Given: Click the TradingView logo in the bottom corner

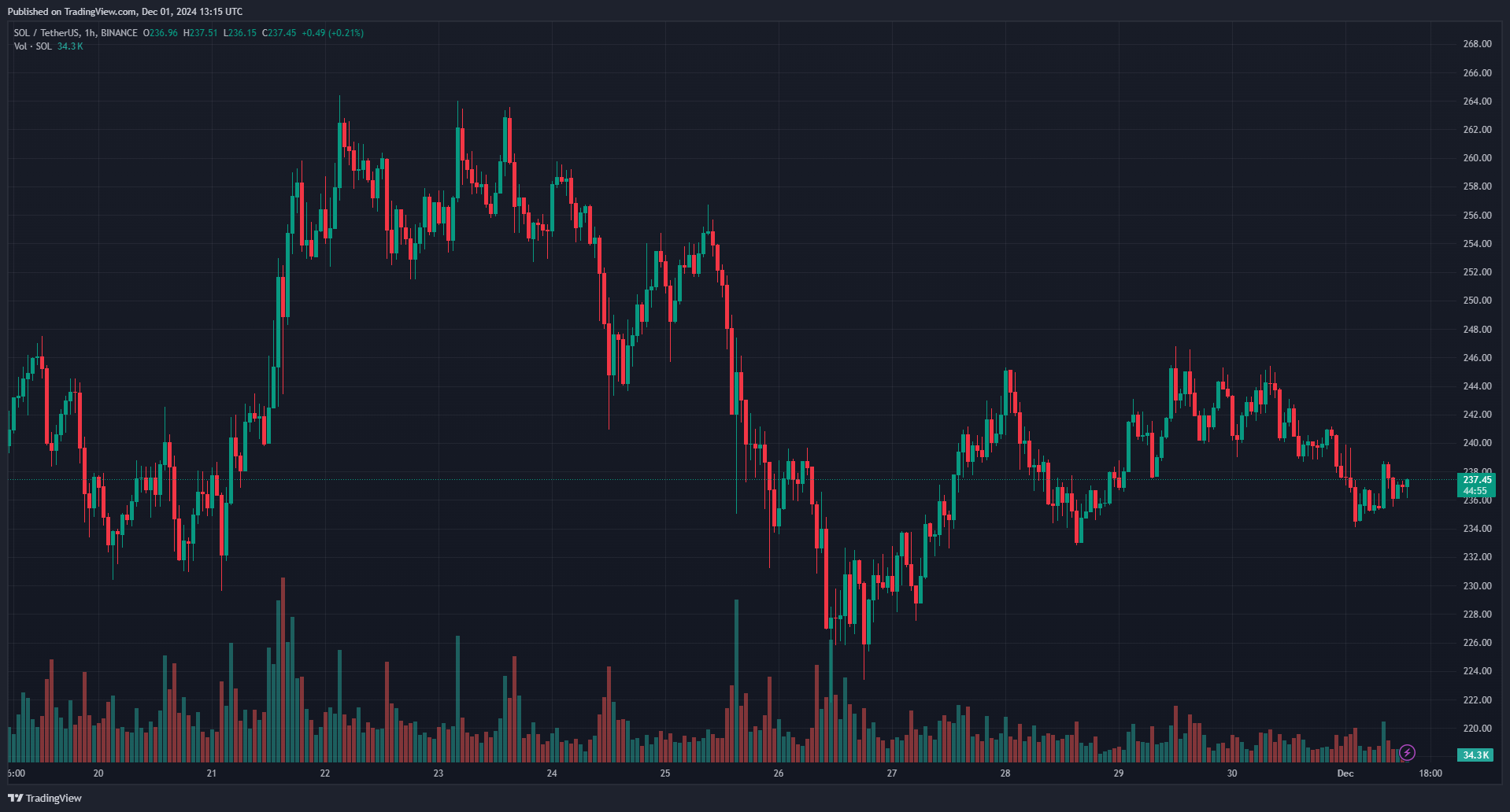Looking at the screenshot, I should click(x=45, y=798).
